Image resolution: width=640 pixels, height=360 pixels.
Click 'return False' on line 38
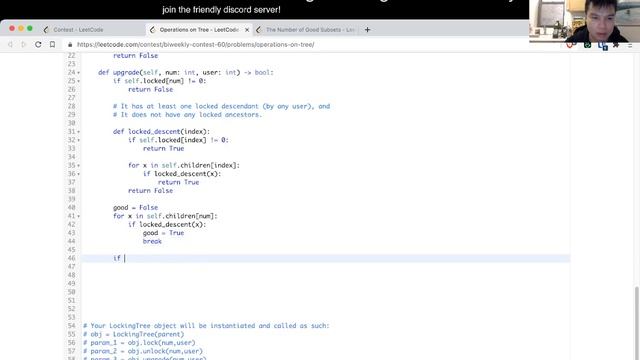pos(151,191)
